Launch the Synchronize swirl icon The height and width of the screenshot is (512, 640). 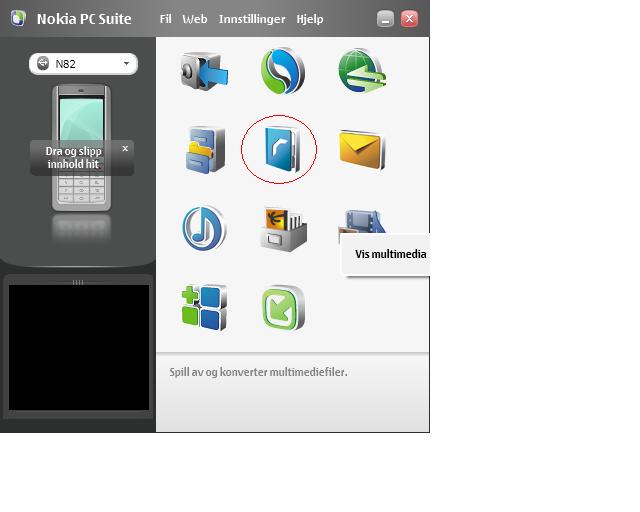282,71
